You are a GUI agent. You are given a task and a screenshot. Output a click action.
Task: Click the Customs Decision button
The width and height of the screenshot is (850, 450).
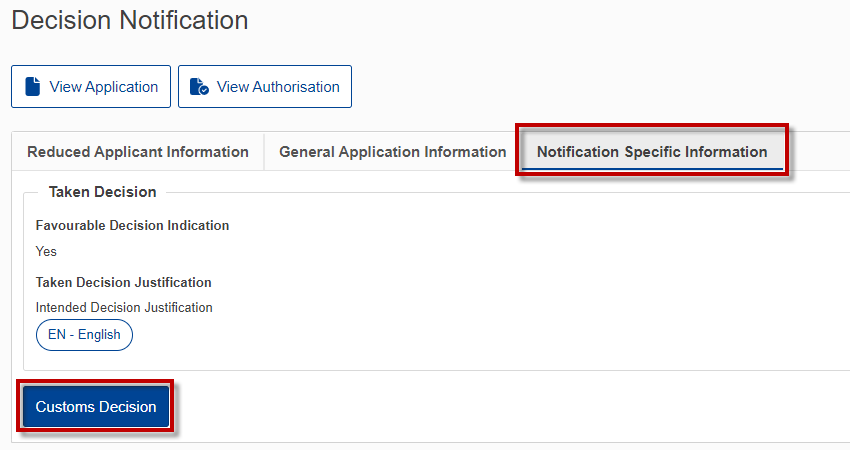click(x=96, y=407)
